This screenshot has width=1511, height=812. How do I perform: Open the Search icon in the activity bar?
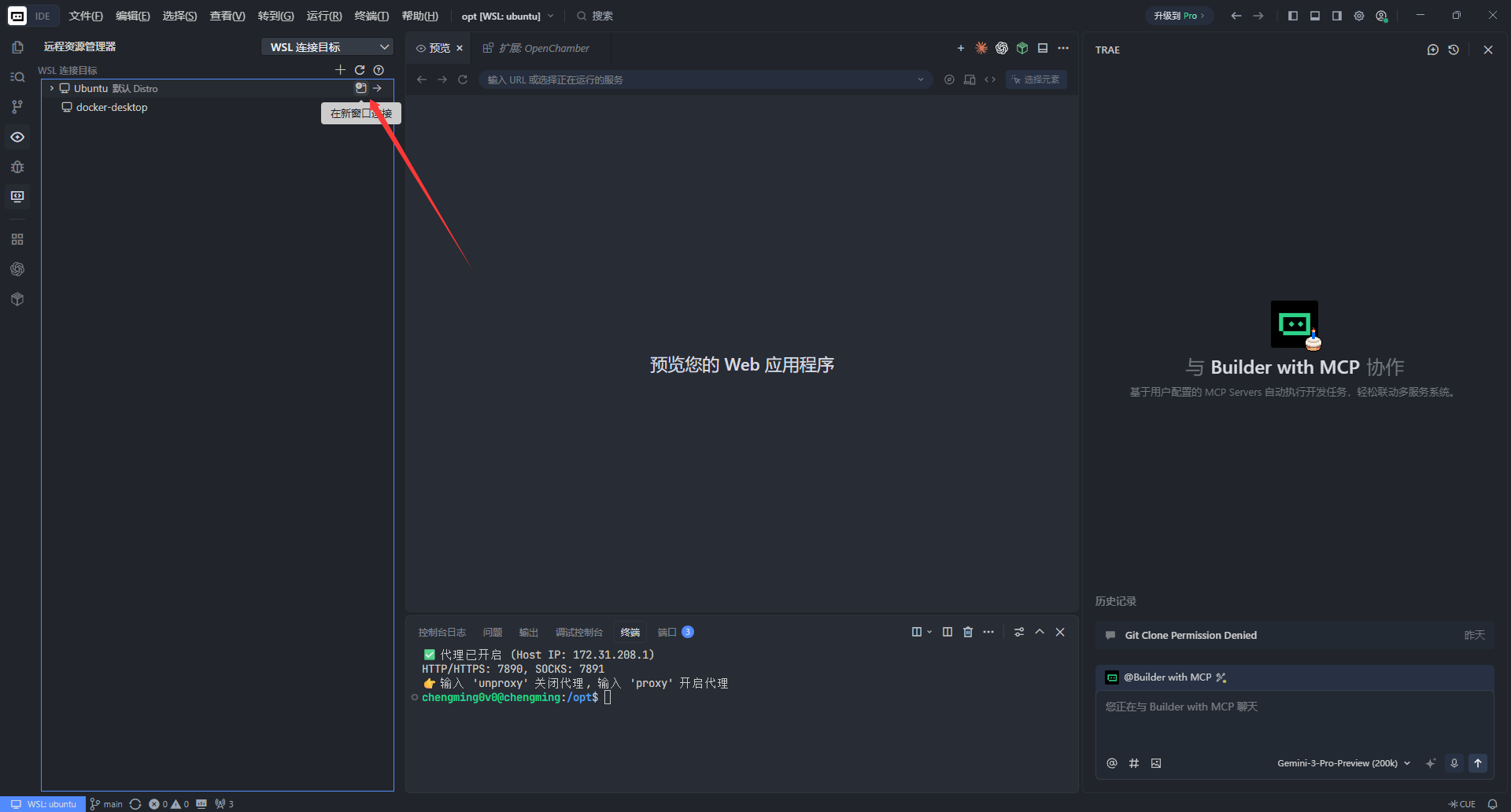17,77
